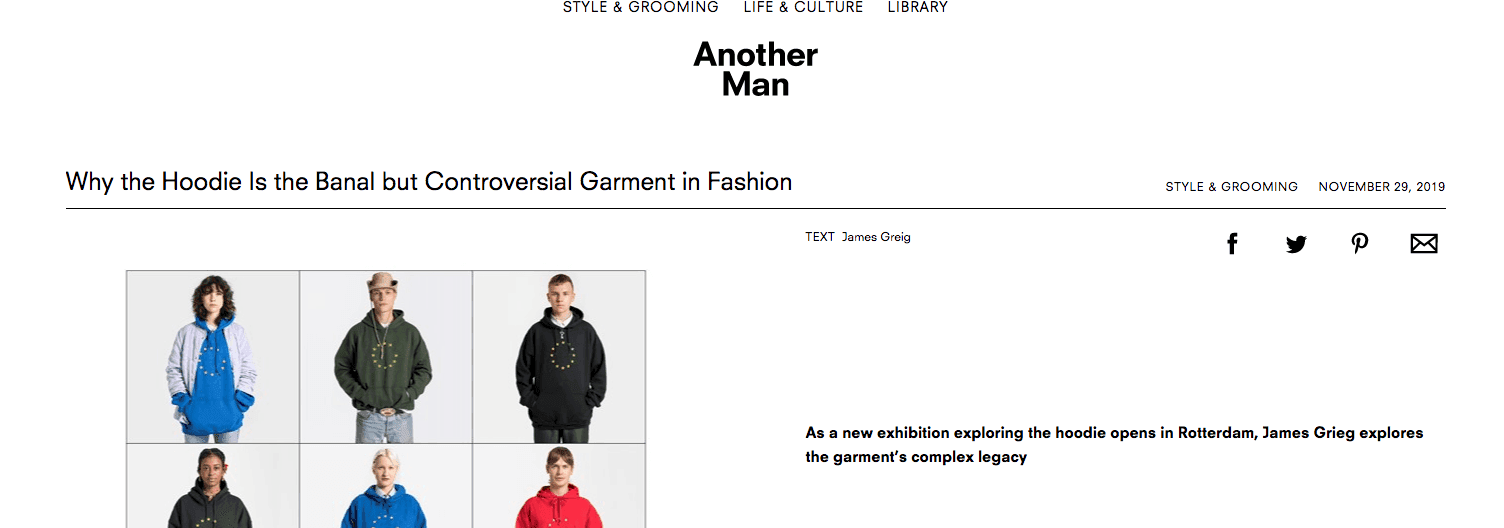Open Style & Grooming category tag
Viewport: 1504px width, 528px height.
point(1231,187)
